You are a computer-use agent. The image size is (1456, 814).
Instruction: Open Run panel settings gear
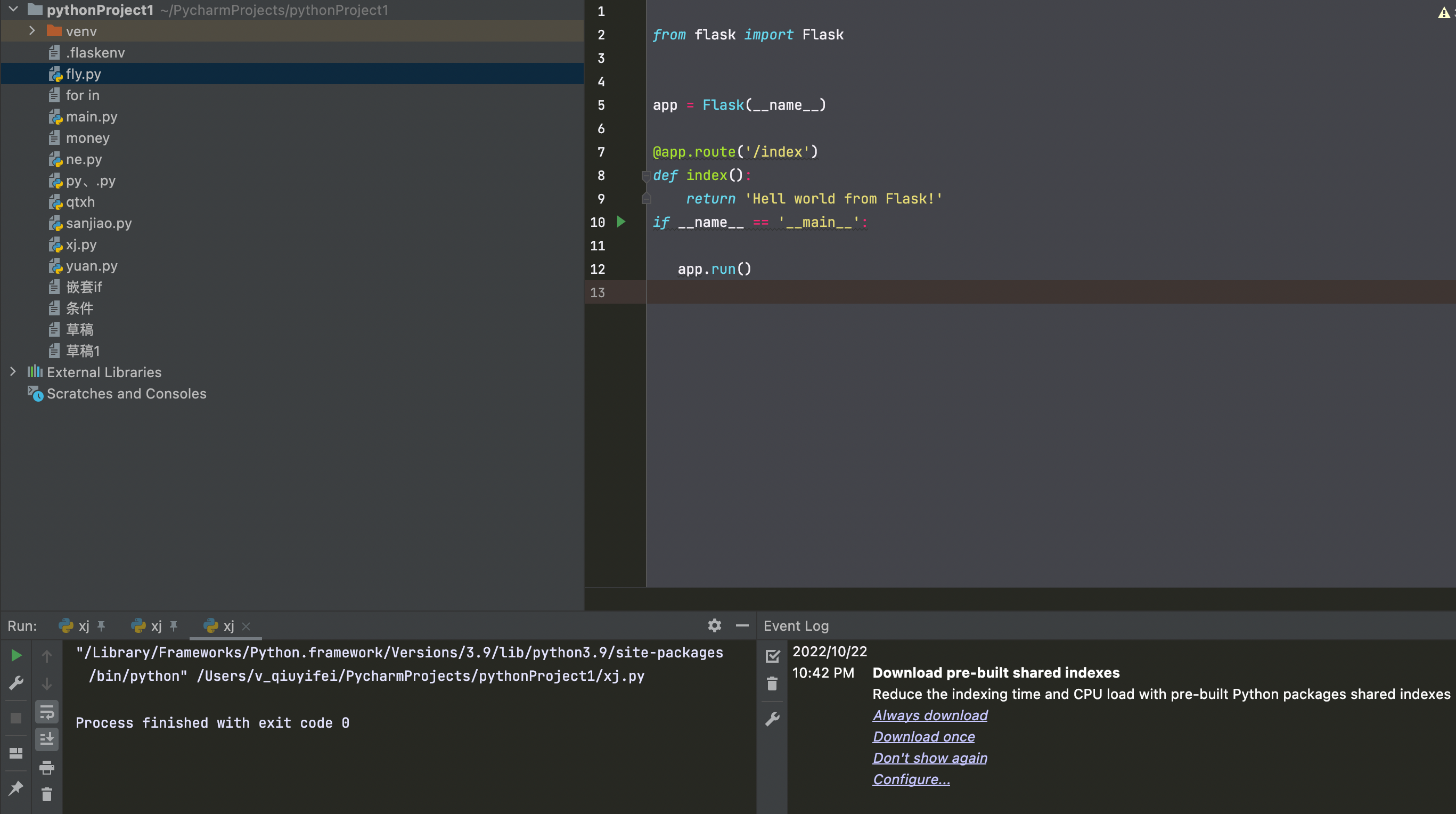click(x=715, y=625)
